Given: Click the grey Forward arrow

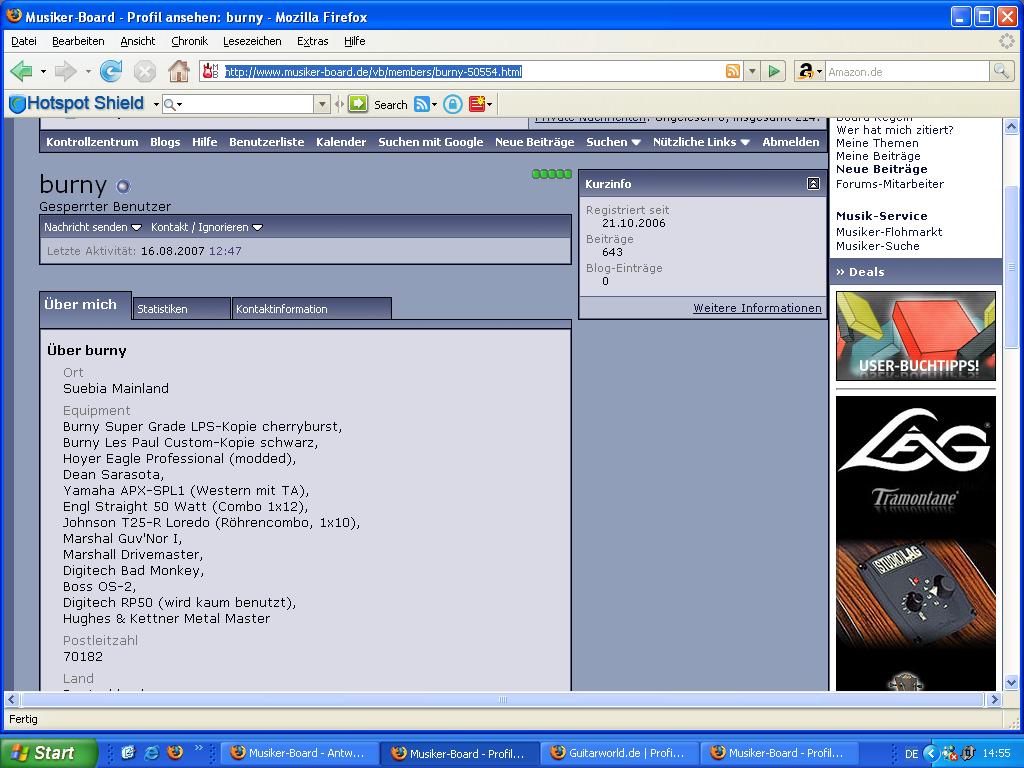Looking at the screenshot, I should [65, 71].
